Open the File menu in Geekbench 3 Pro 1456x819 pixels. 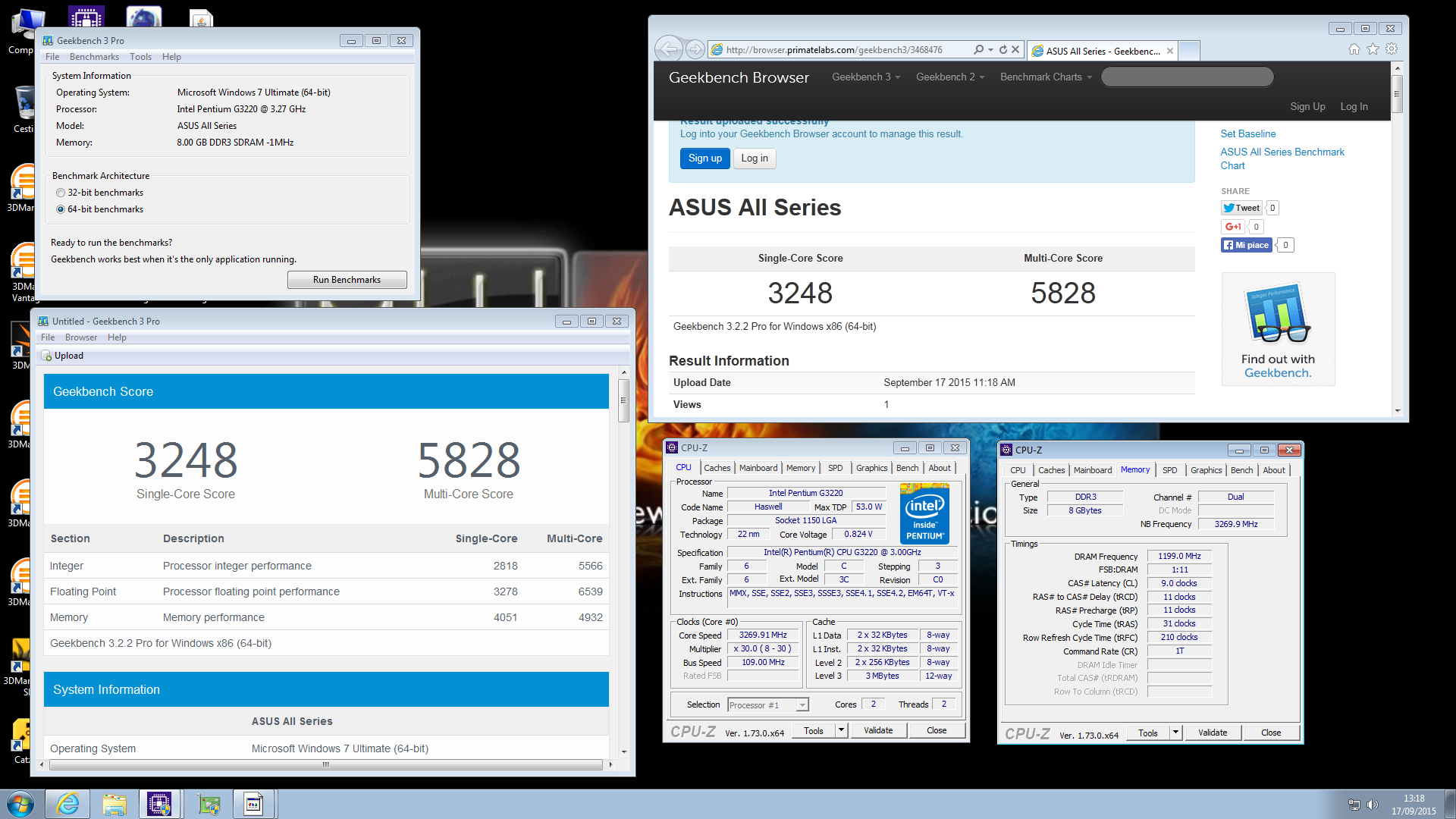(52, 57)
